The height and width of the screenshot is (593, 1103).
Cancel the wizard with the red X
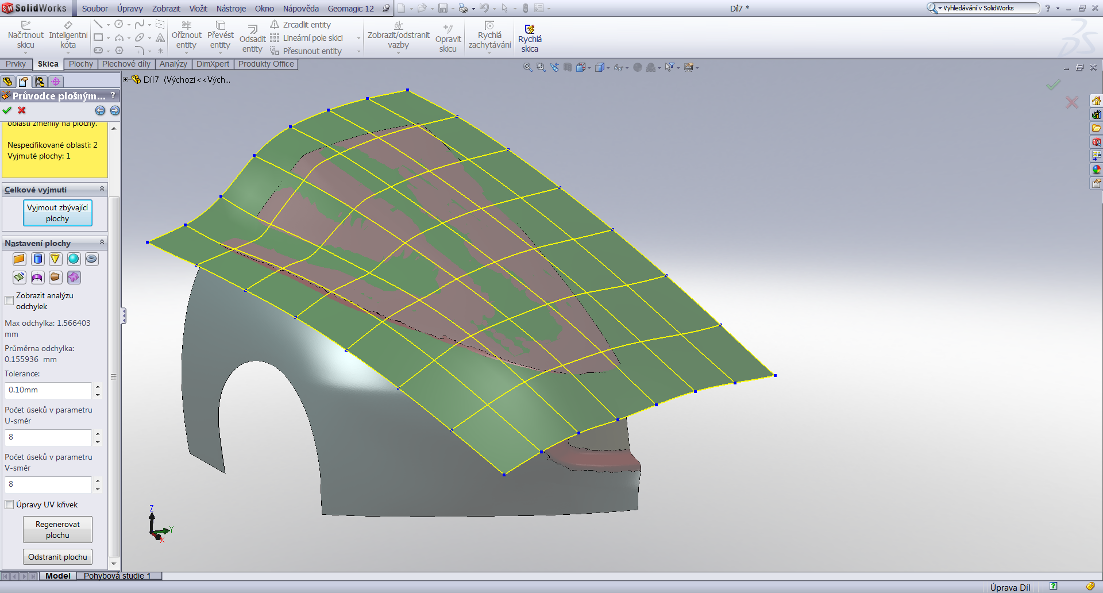(x=22, y=110)
